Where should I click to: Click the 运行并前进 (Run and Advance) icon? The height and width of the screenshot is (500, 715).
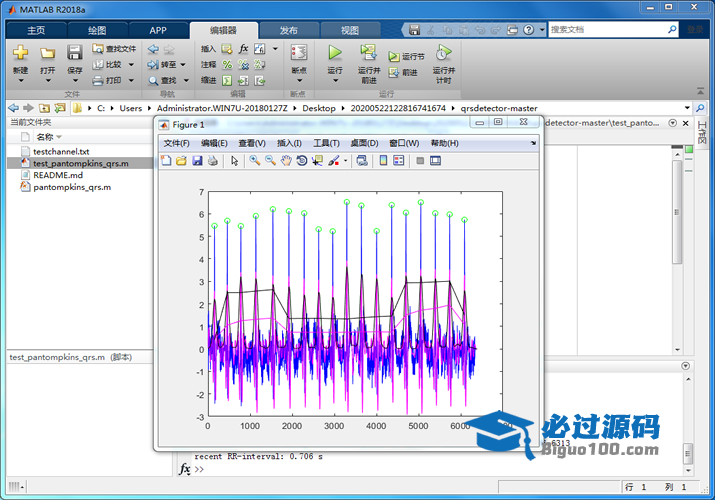[368, 52]
